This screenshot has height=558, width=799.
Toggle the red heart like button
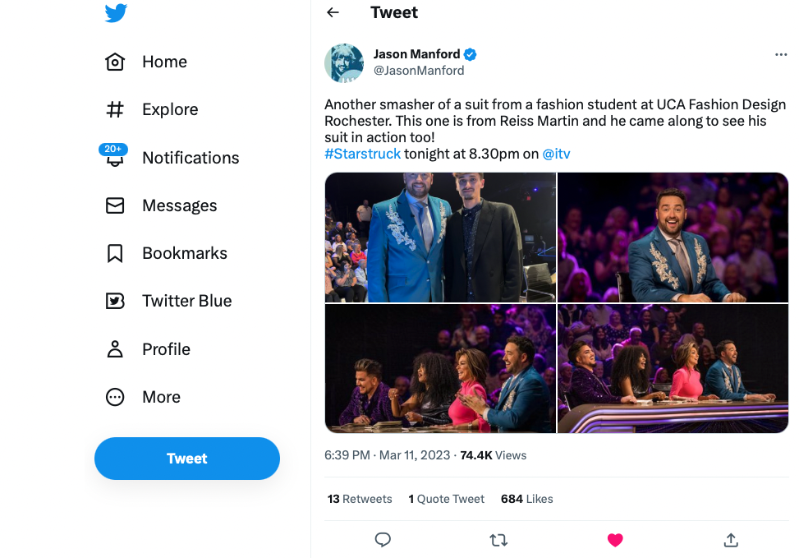(x=615, y=540)
